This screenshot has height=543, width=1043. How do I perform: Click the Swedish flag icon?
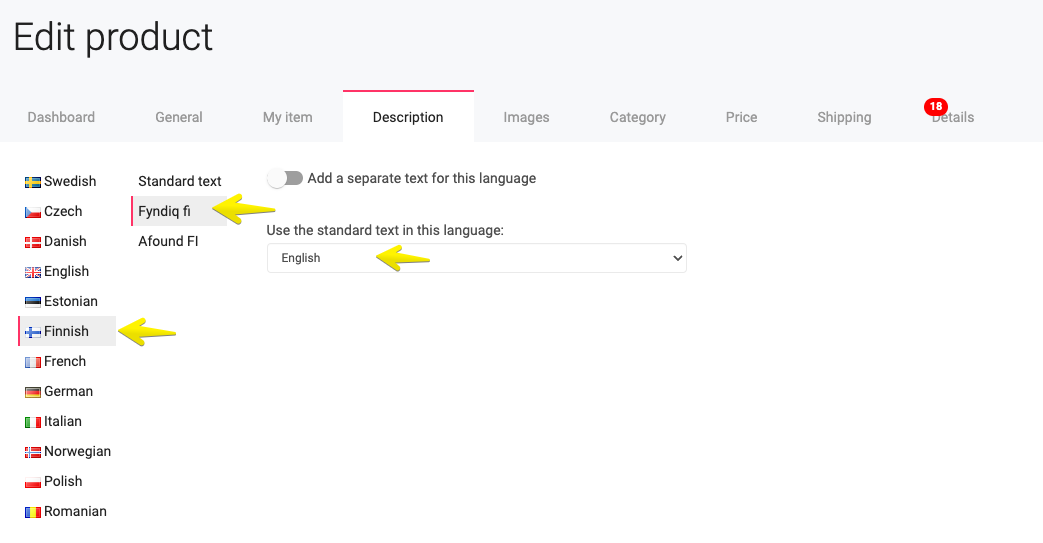33,182
